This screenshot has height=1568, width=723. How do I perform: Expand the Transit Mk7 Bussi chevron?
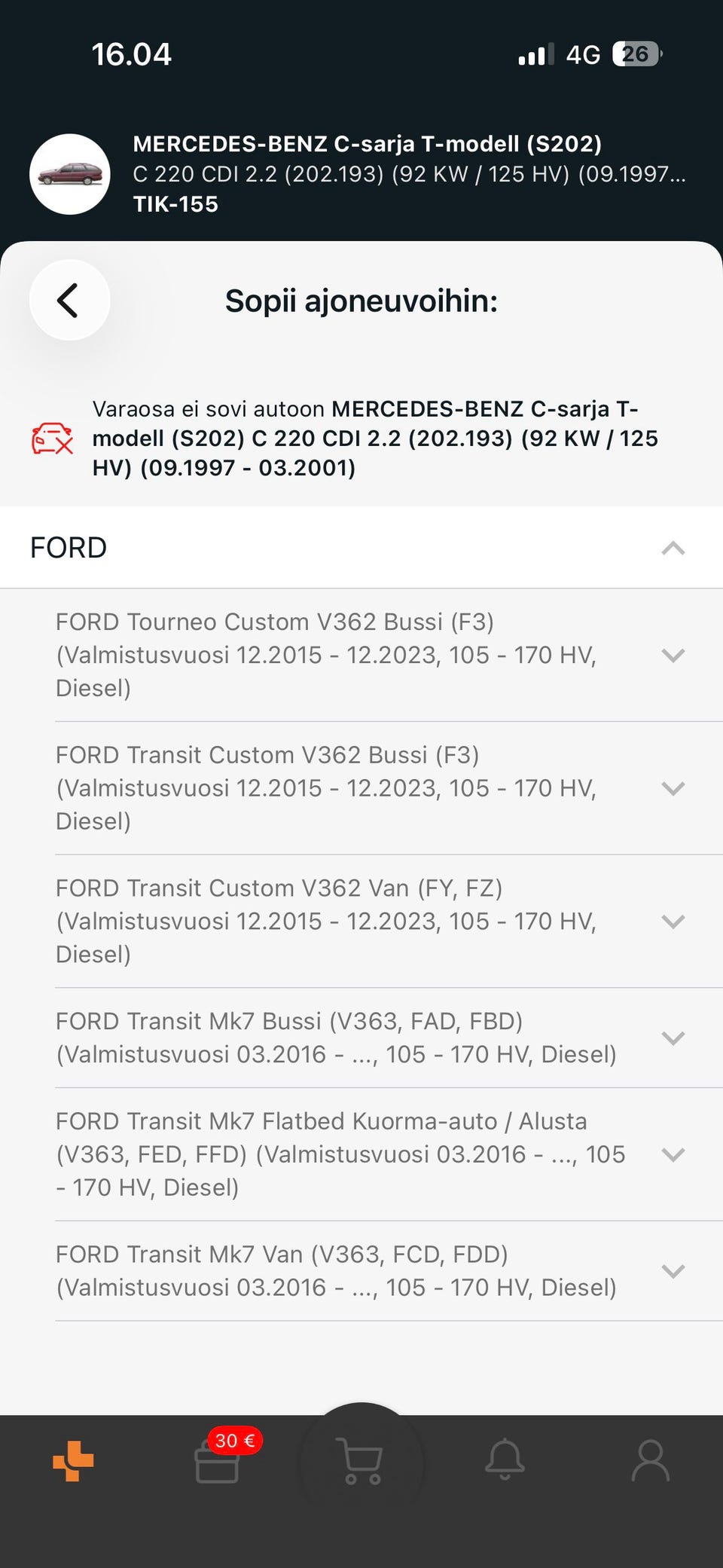pos(673,1038)
